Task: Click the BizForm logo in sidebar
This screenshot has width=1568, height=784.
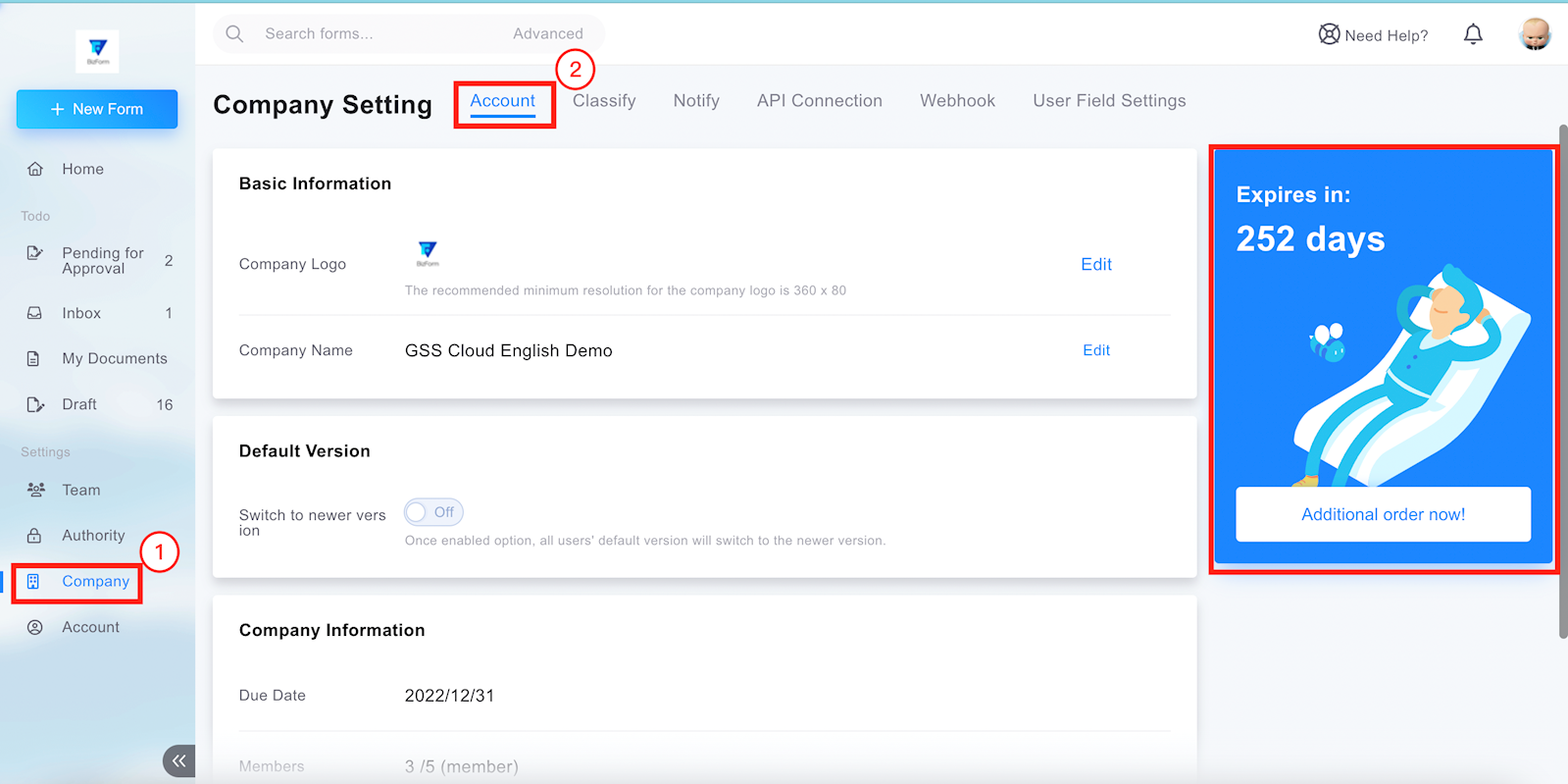Action: coord(97,50)
